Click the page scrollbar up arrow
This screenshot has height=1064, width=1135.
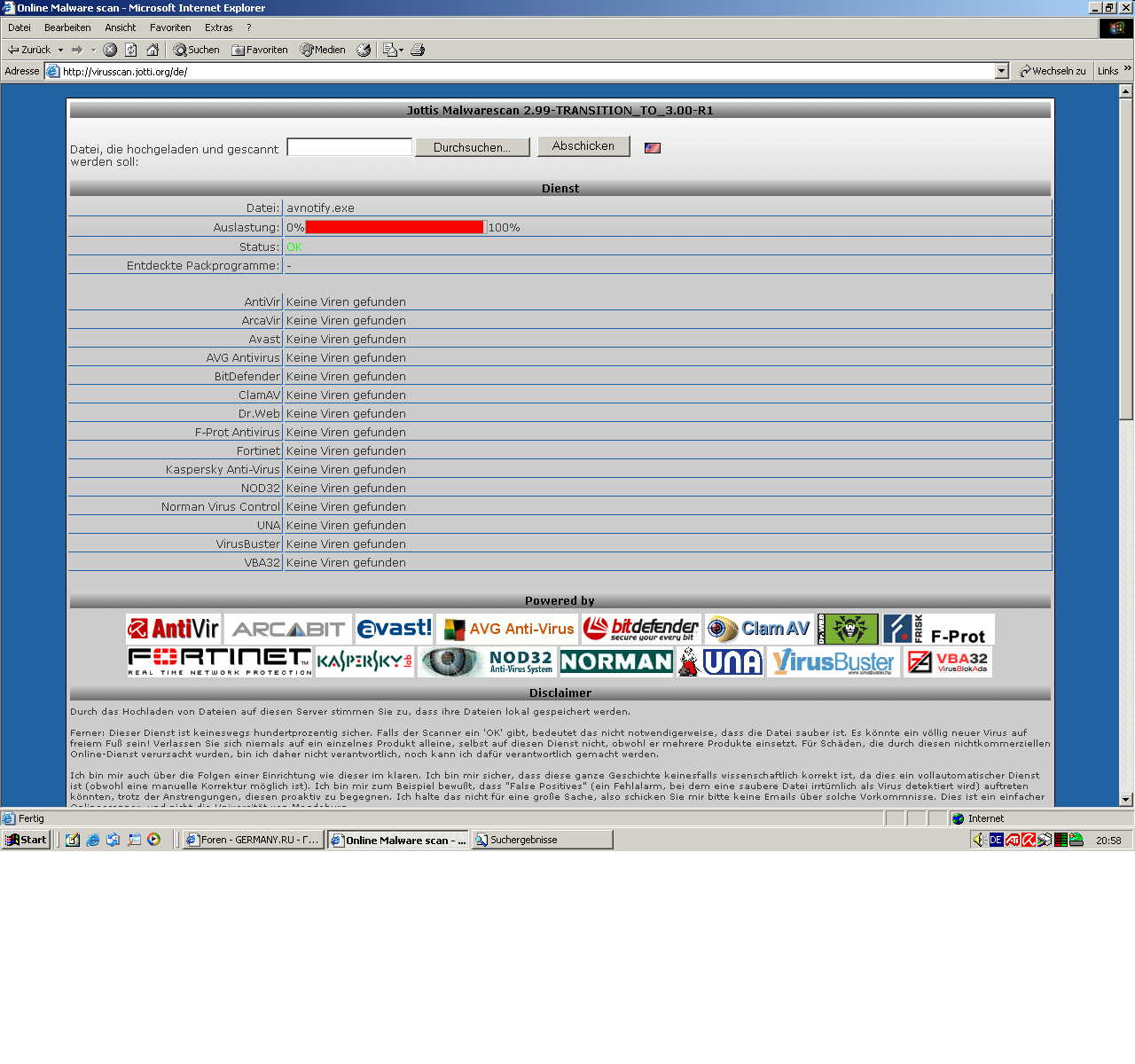click(1126, 91)
